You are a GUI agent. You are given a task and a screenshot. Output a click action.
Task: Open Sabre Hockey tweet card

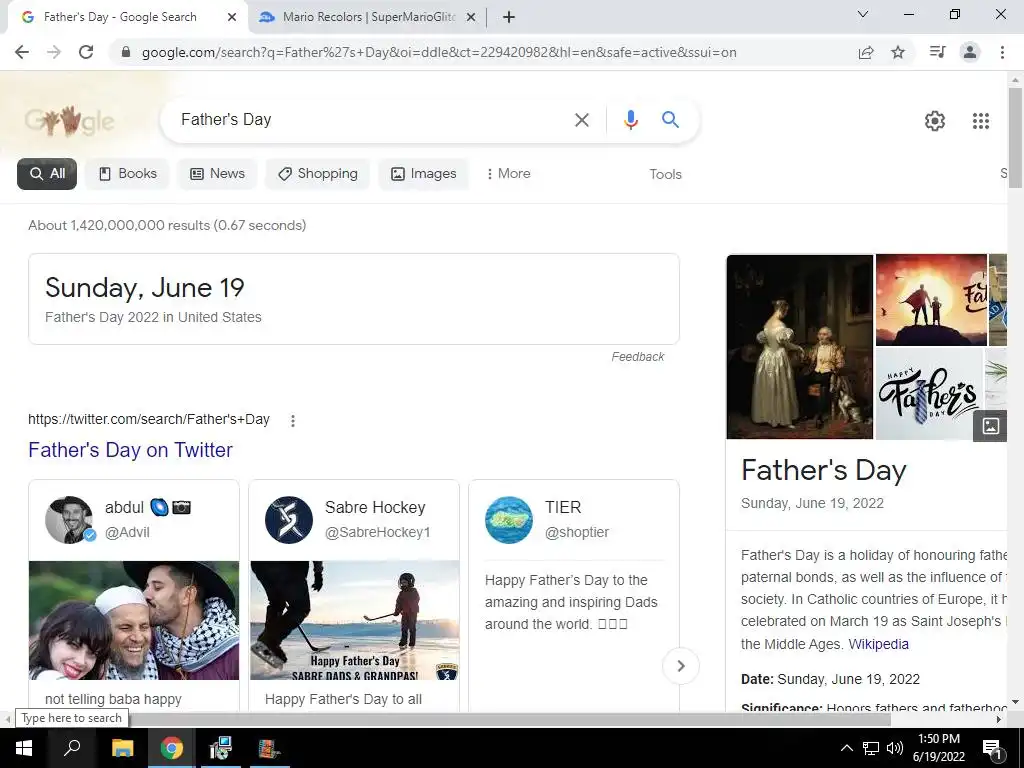(354, 596)
